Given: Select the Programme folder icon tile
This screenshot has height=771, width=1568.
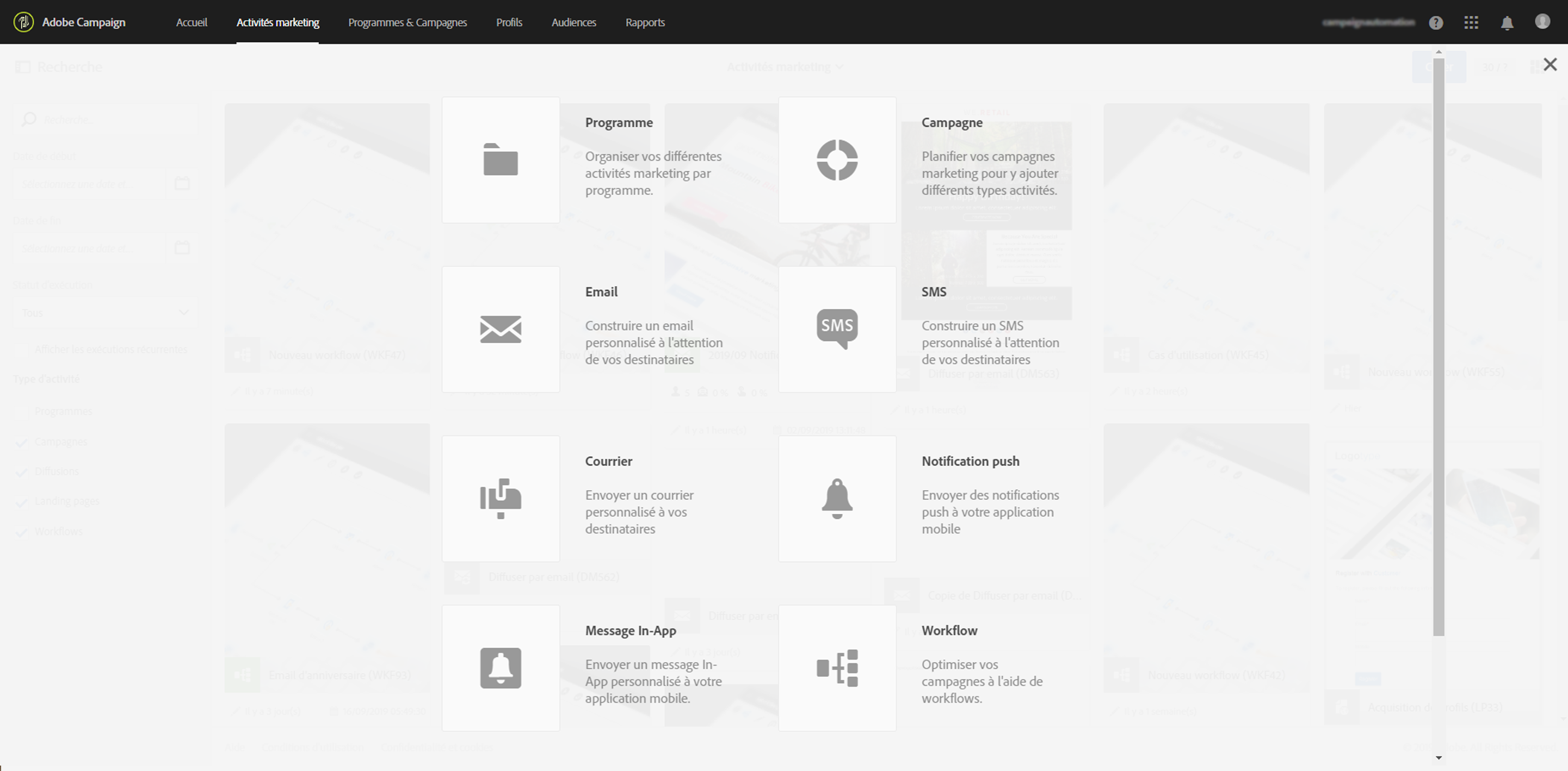Looking at the screenshot, I should tap(501, 160).
